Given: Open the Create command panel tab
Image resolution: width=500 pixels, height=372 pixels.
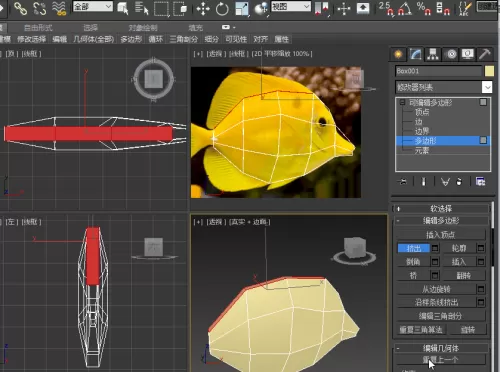Looking at the screenshot, I should point(398,54).
